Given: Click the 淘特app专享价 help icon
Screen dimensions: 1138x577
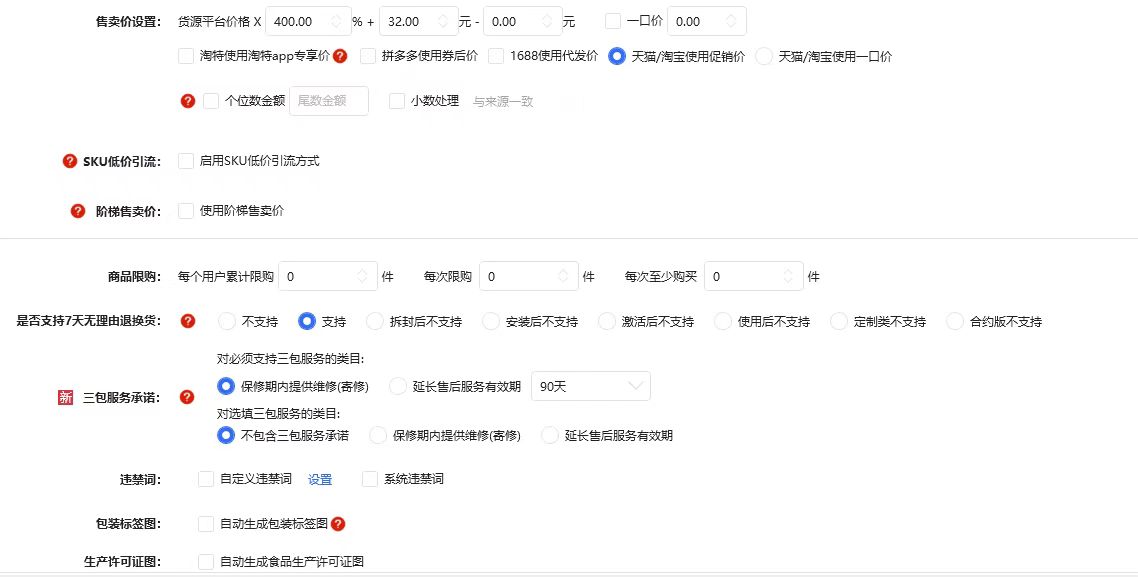Looking at the screenshot, I should pyautogui.click(x=340, y=56).
